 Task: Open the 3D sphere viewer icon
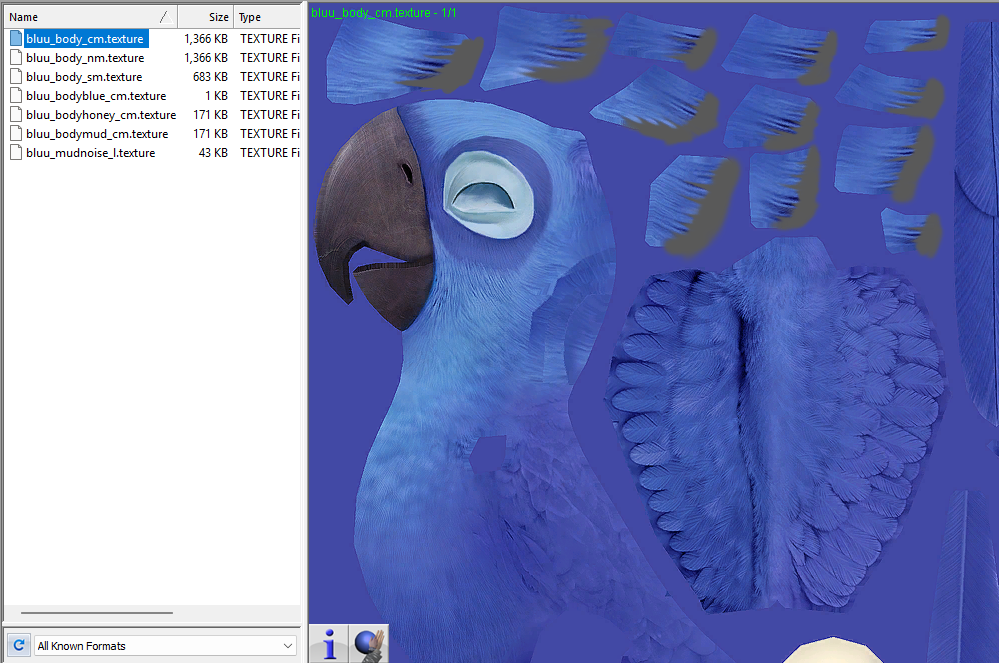369,644
